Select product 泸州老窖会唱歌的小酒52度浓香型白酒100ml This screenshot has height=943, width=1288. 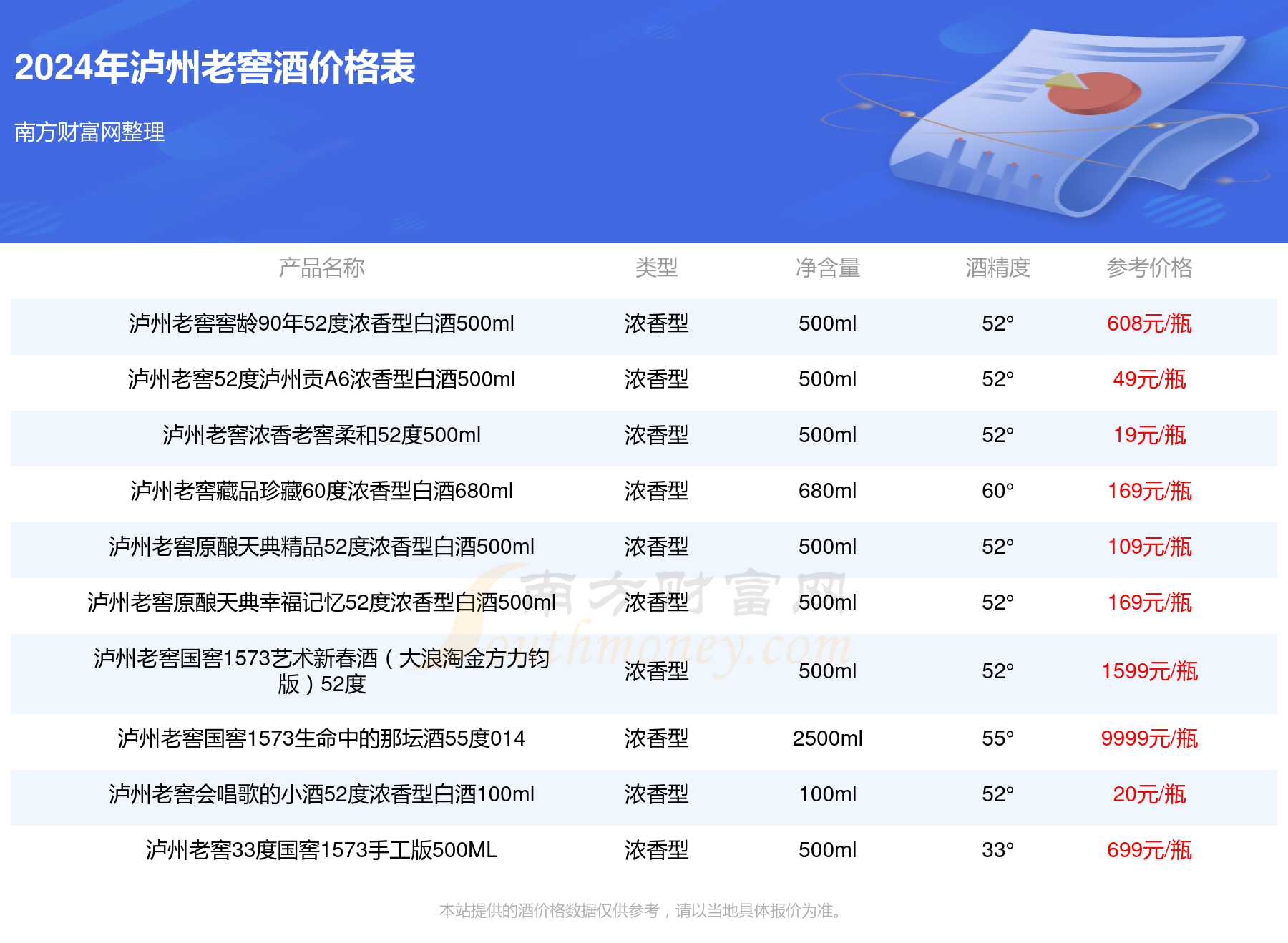(x=321, y=794)
